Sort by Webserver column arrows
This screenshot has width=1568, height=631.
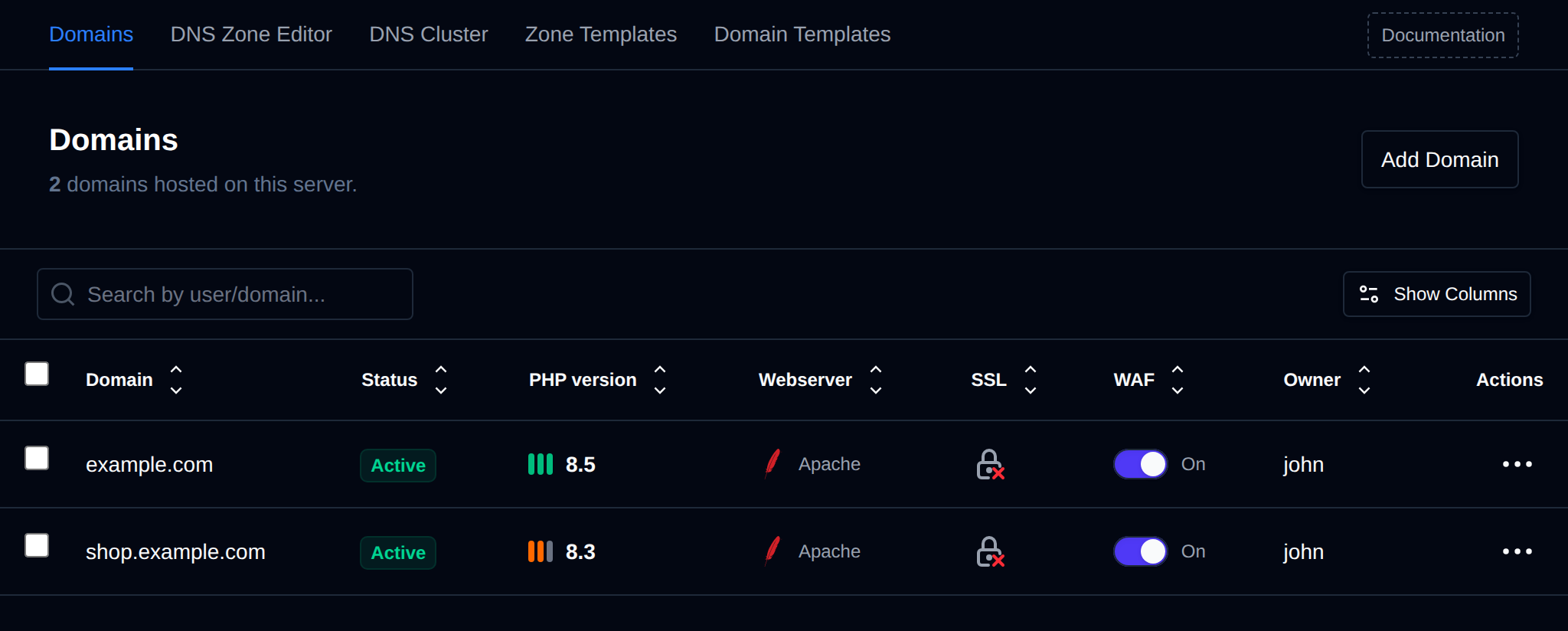[876, 380]
